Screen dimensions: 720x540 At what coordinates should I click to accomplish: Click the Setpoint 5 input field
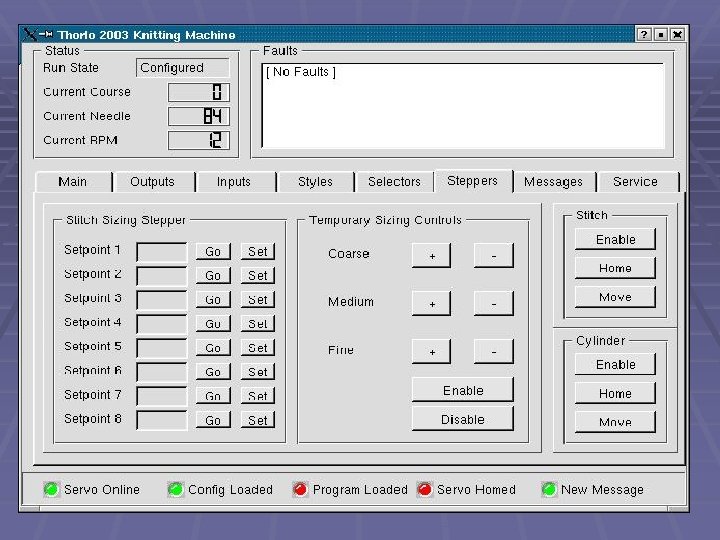[162, 349]
